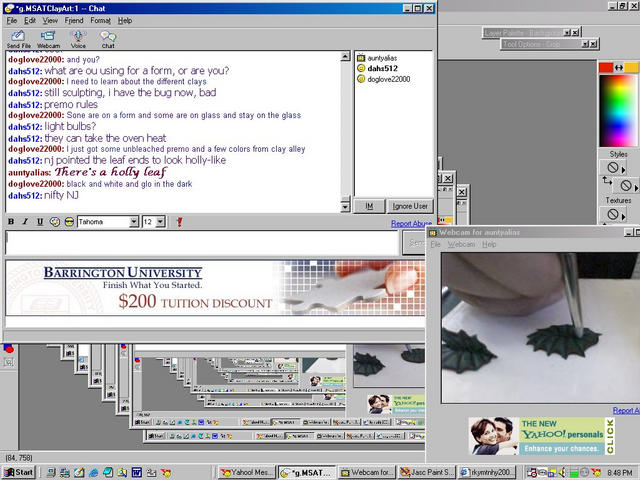Open the Help menu in chat window
Image resolution: width=640 pixels, height=480 pixels.
click(x=125, y=20)
